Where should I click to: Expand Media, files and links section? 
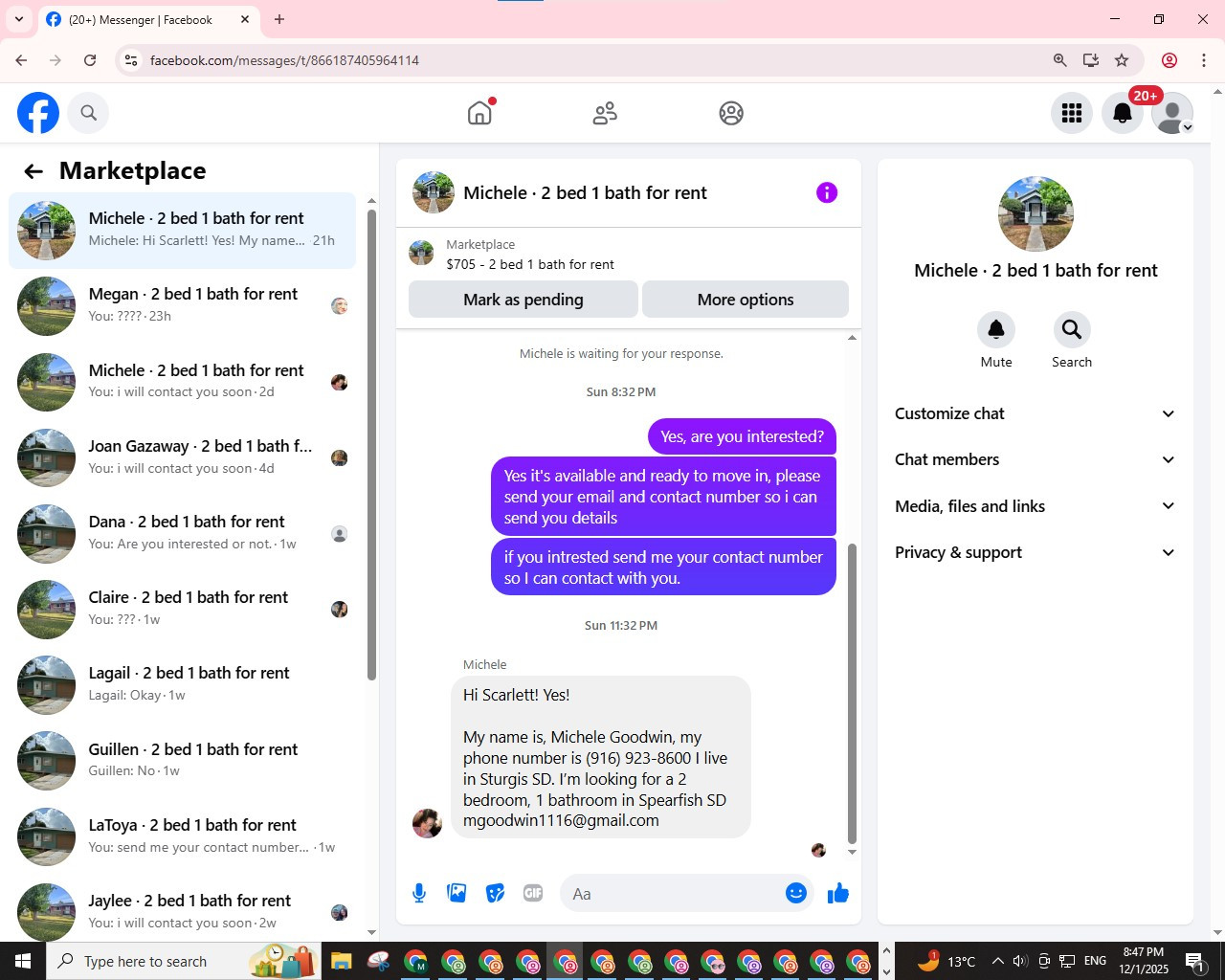(1035, 506)
